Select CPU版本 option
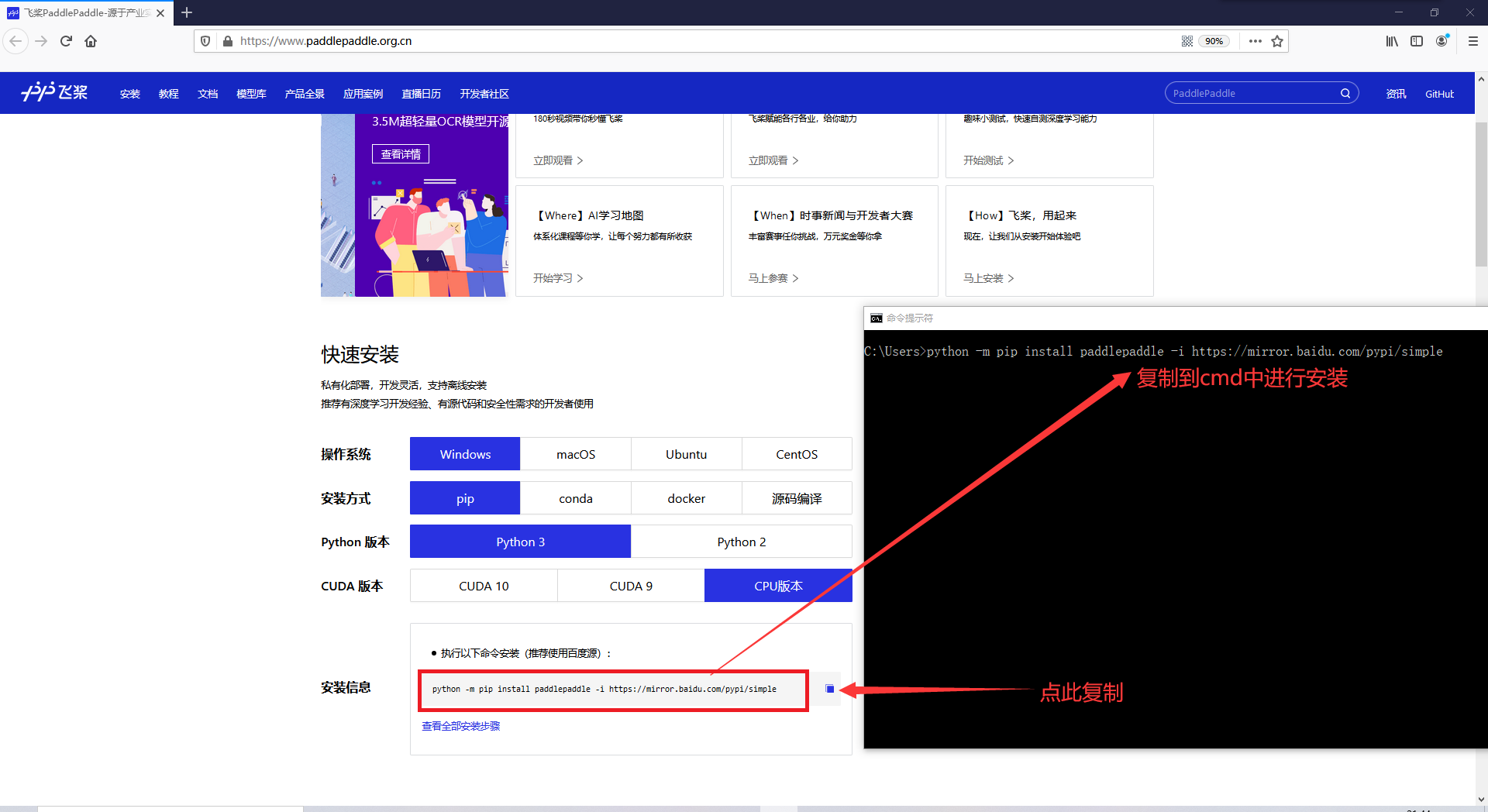 coord(778,586)
